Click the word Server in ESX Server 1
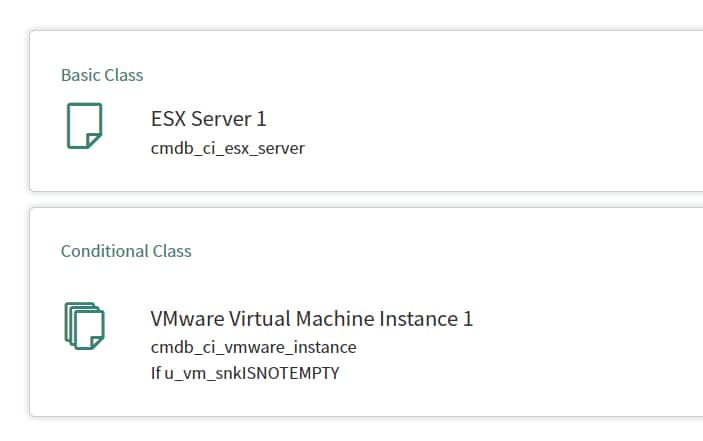 (221, 119)
